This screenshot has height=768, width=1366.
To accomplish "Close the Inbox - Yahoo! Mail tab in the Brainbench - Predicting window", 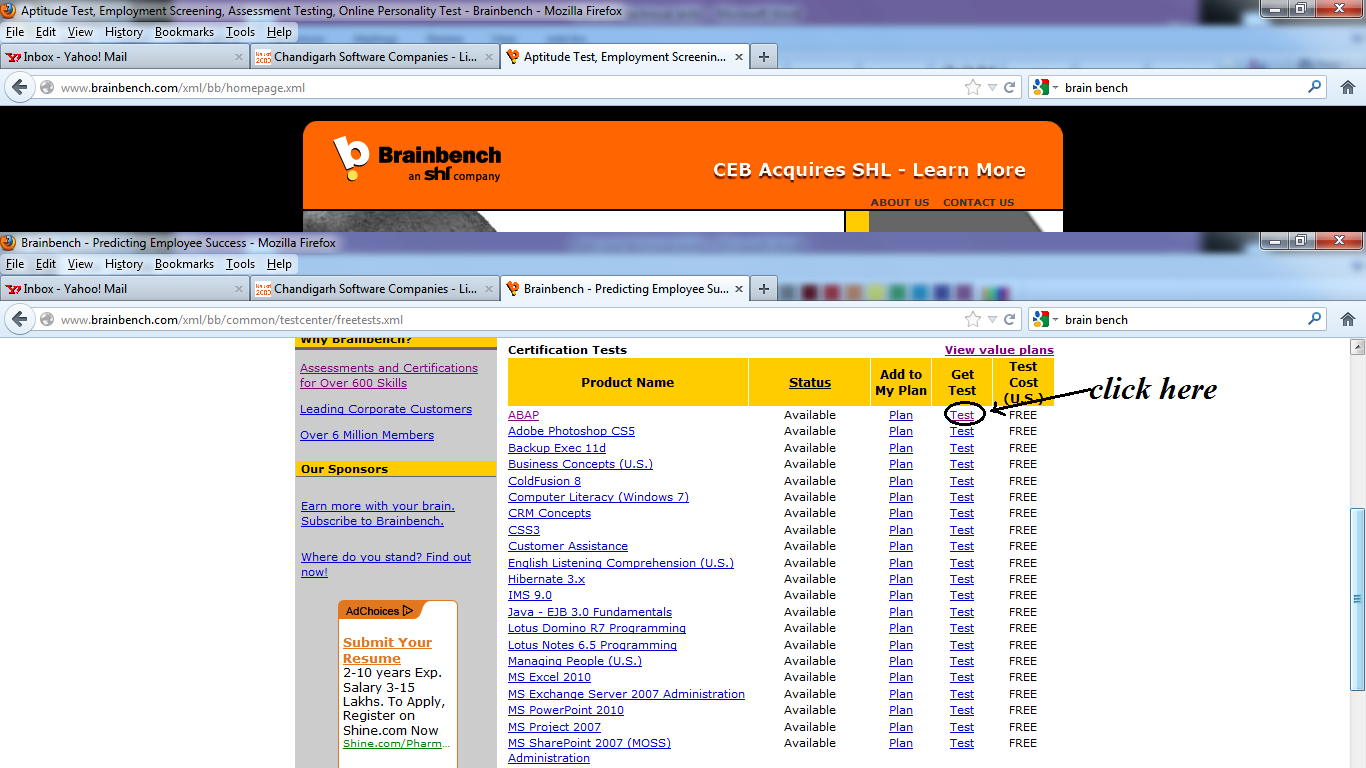I will (239, 289).
